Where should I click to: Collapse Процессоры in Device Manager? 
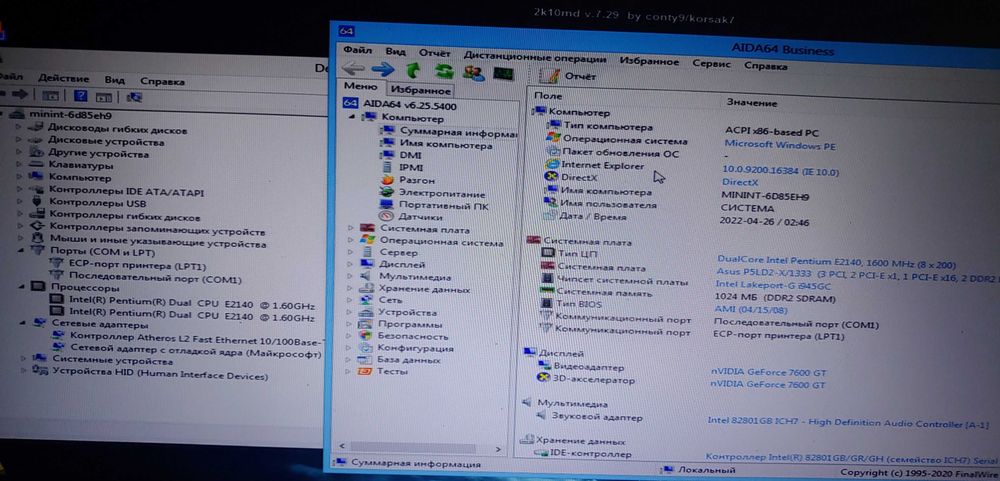20,288
